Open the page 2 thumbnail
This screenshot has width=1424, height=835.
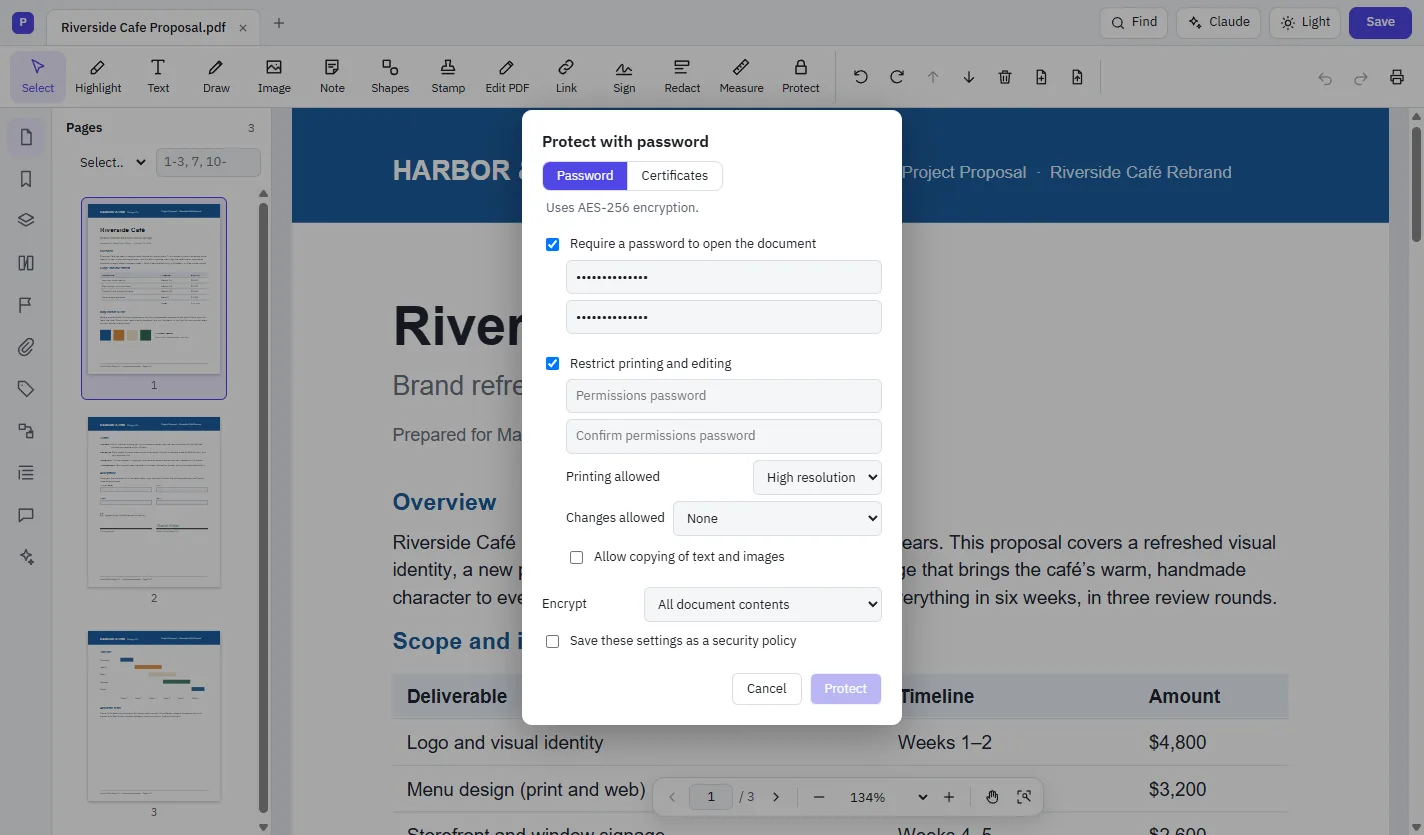pyautogui.click(x=154, y=502)
